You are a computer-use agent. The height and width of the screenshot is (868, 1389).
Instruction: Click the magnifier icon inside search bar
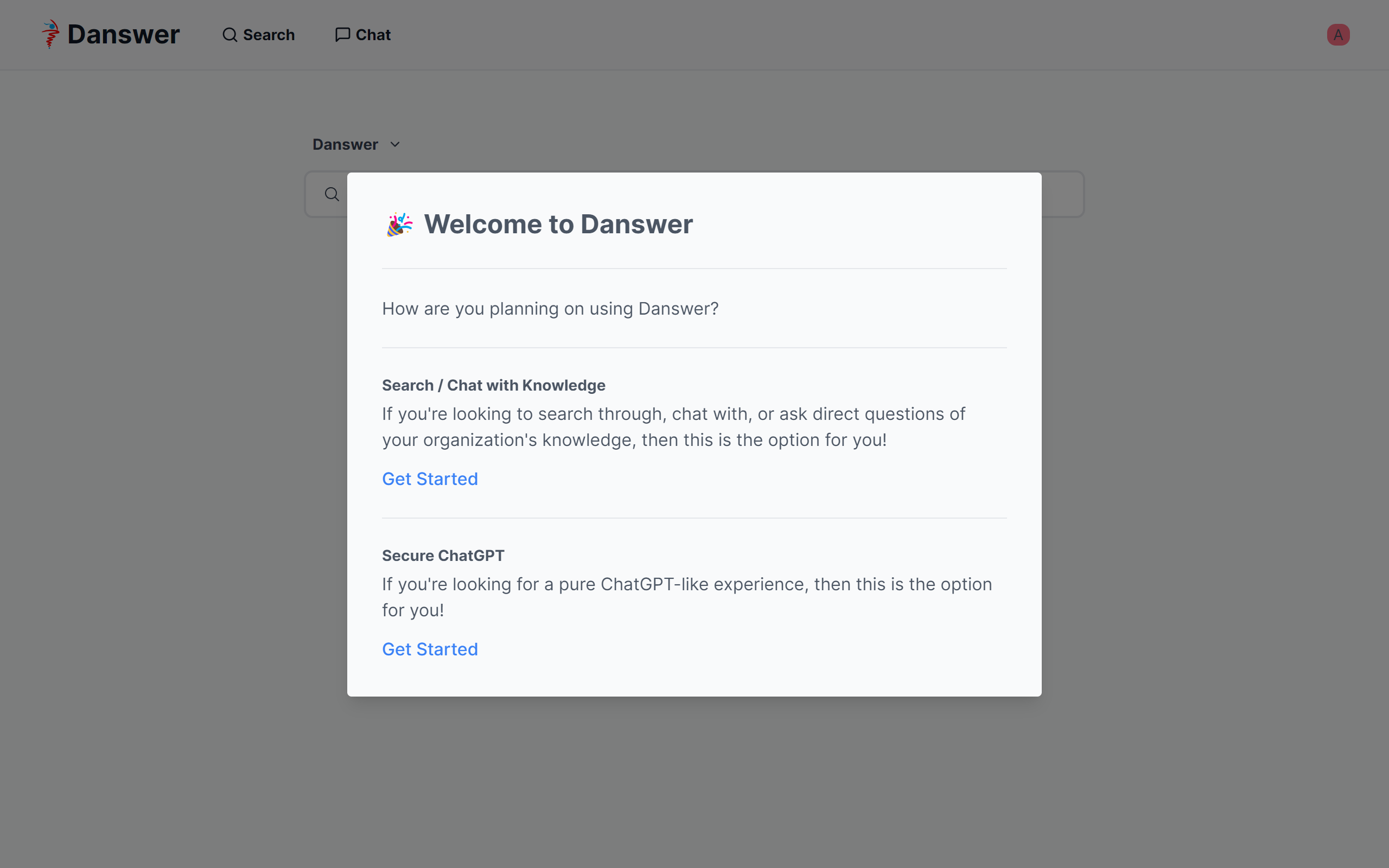(x=332, y=194)
